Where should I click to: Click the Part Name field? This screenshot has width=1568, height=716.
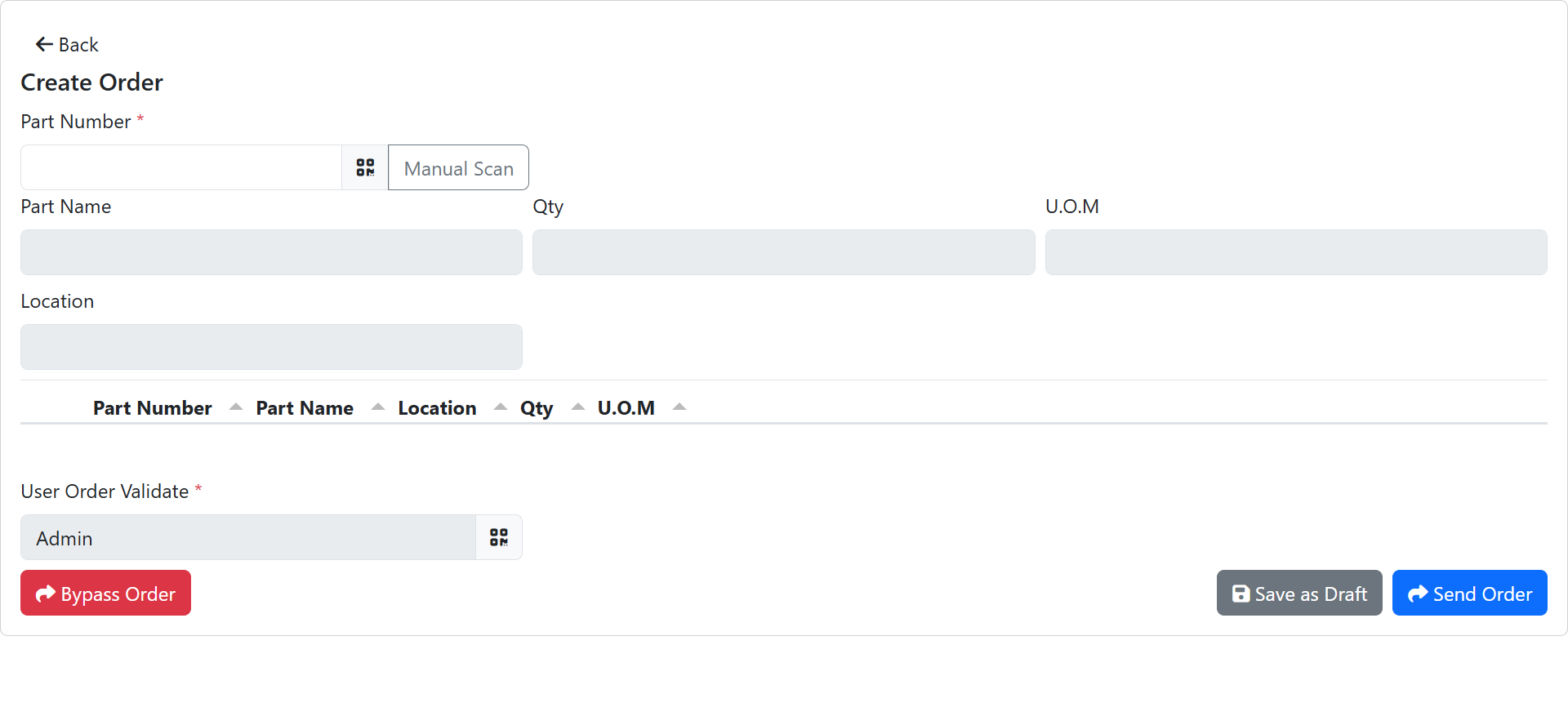point(271,252)
